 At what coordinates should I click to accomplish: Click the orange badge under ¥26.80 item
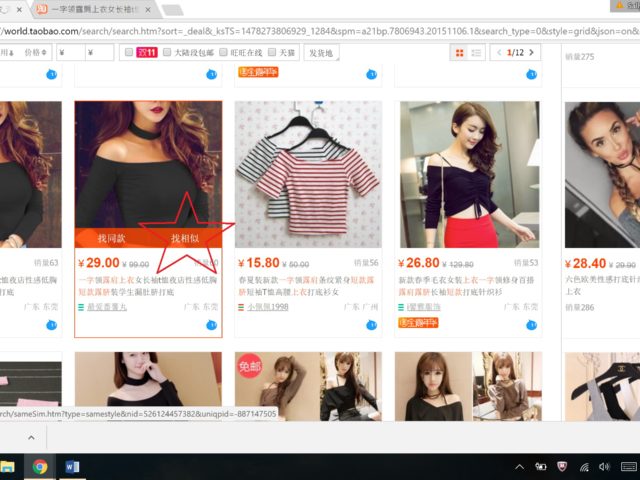click(418, 323)
